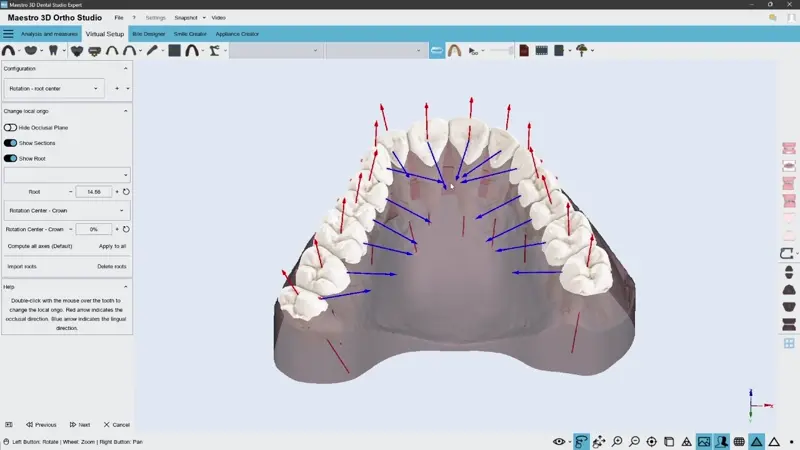
Task: Select the tree icon in toolbar
Action: coord(582,51)
